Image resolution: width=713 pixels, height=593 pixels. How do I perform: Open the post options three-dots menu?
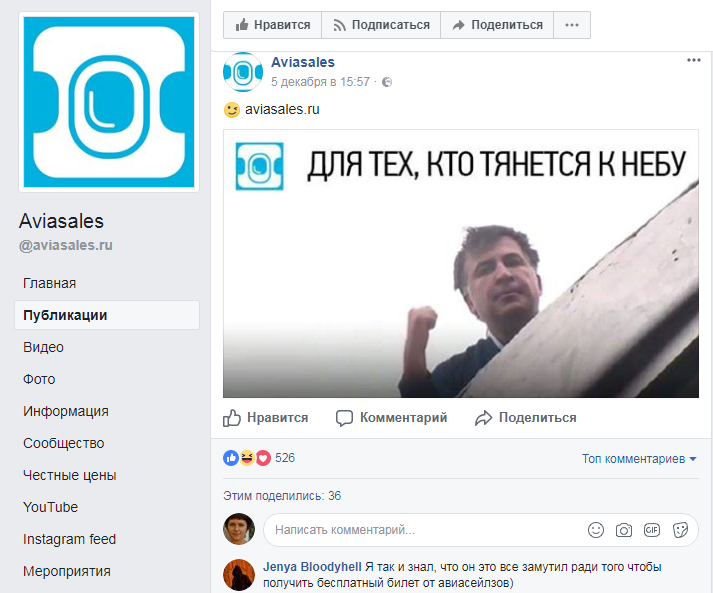click(x=693, y=60)
